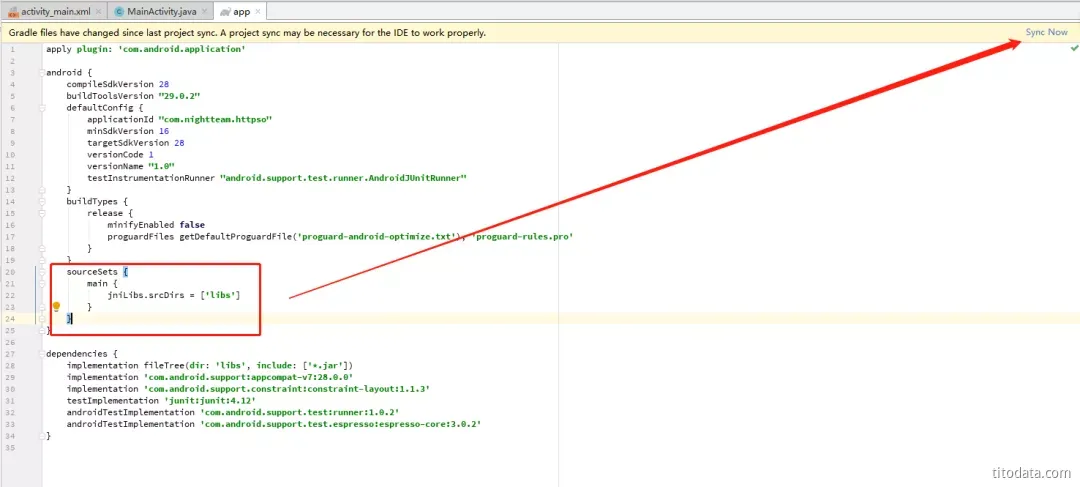
Task: Click on compileSdkVersion 28 line
Action: [117, 84]
